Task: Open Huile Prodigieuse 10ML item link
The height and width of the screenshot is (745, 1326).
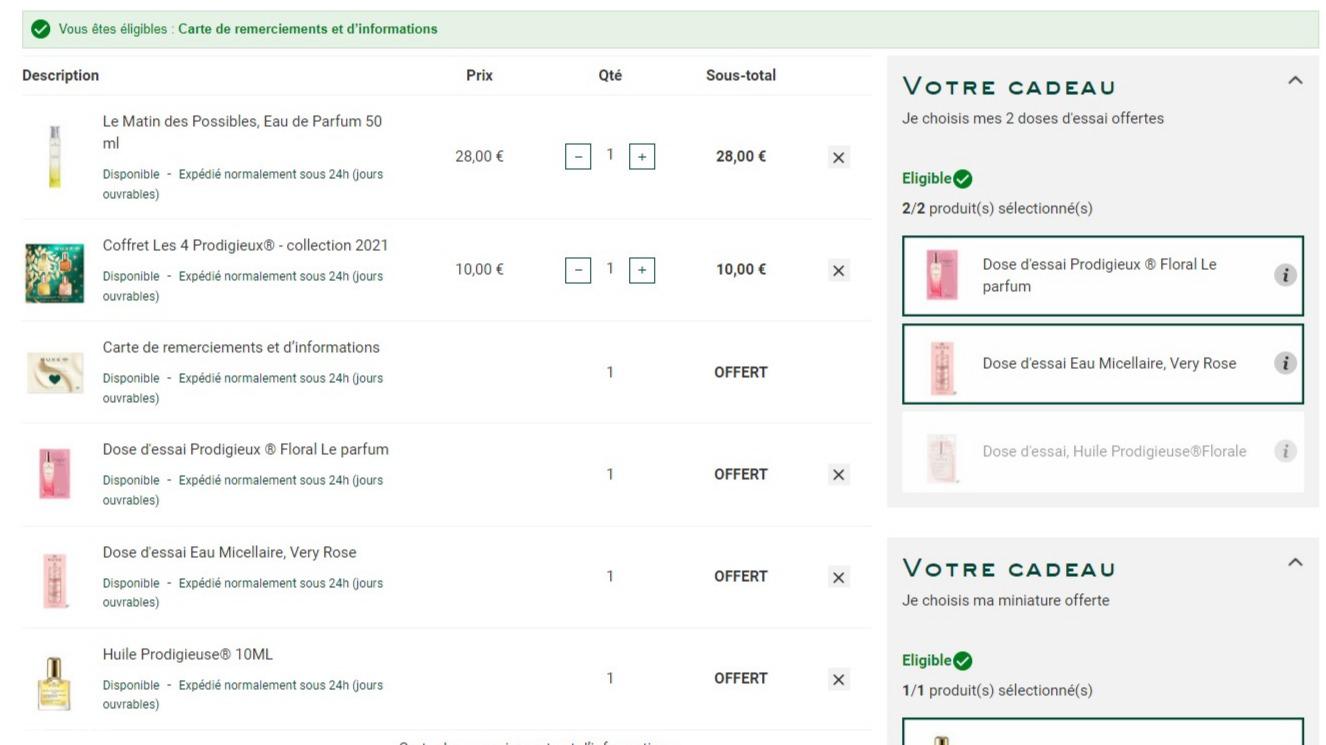Action: tap(187, 655)
